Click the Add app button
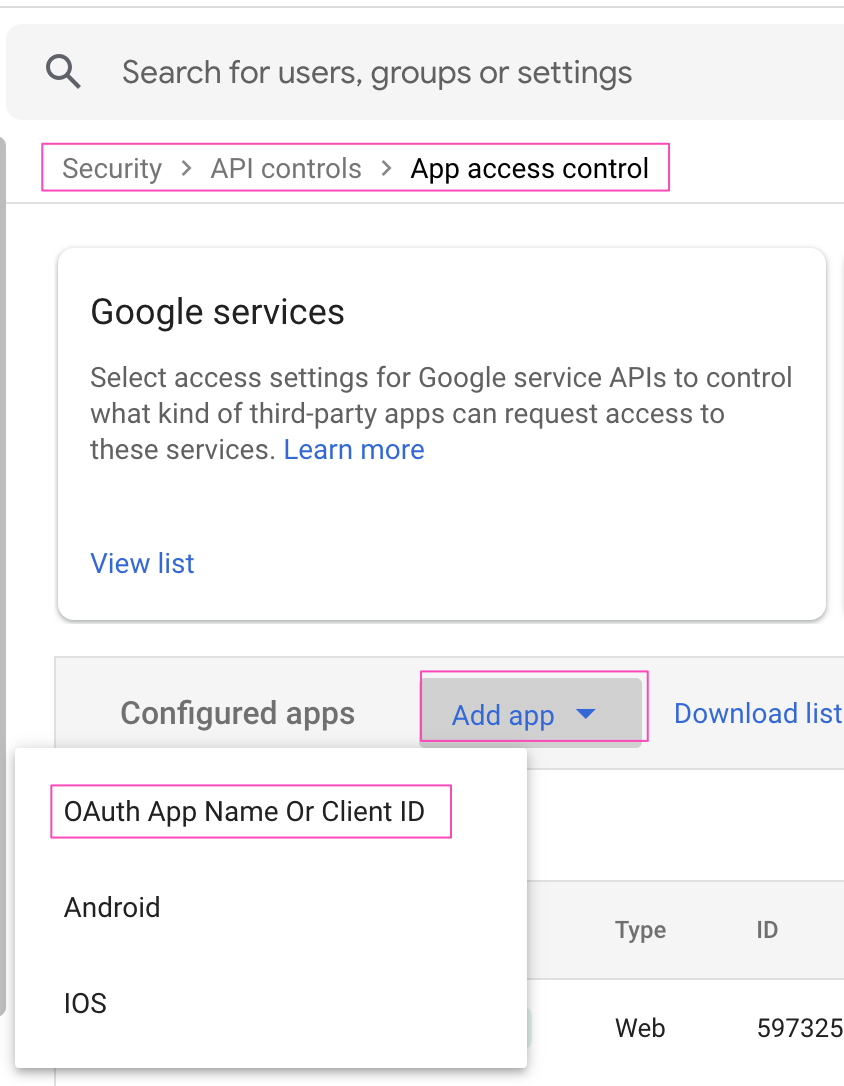 pyautogui.click(x=503, y=713)
